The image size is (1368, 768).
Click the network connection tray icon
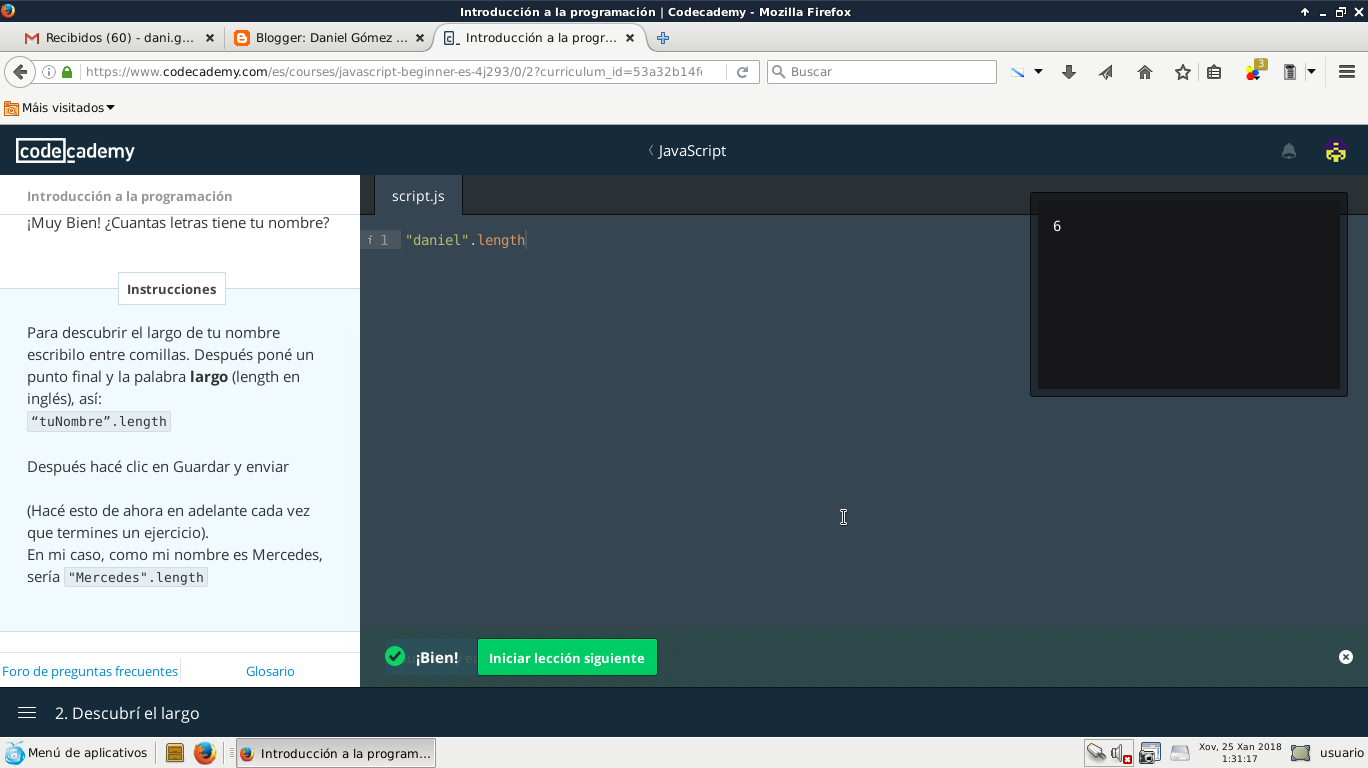pos(1097,753)
